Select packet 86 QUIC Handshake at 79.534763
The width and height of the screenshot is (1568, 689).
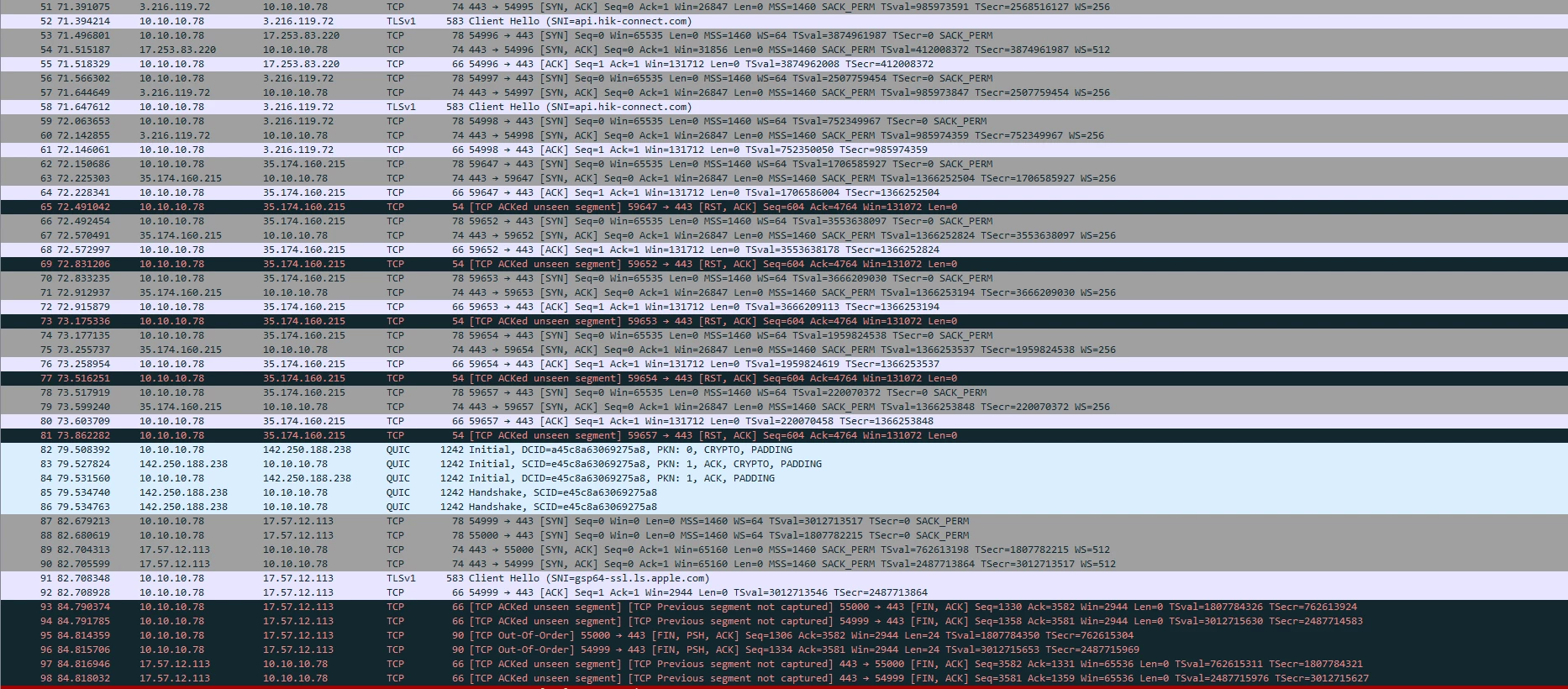click(784, 507)
